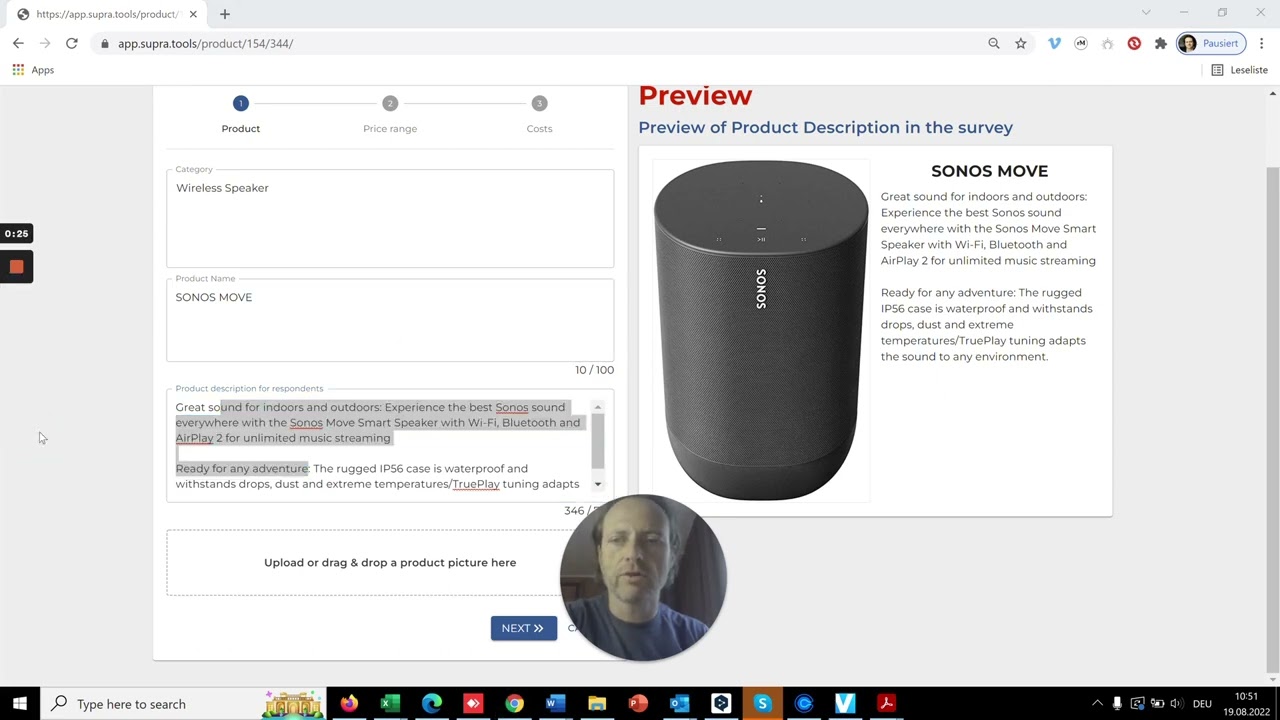Open the volume speaker icon in tray
The image size is (1280, 720).
1175,704
